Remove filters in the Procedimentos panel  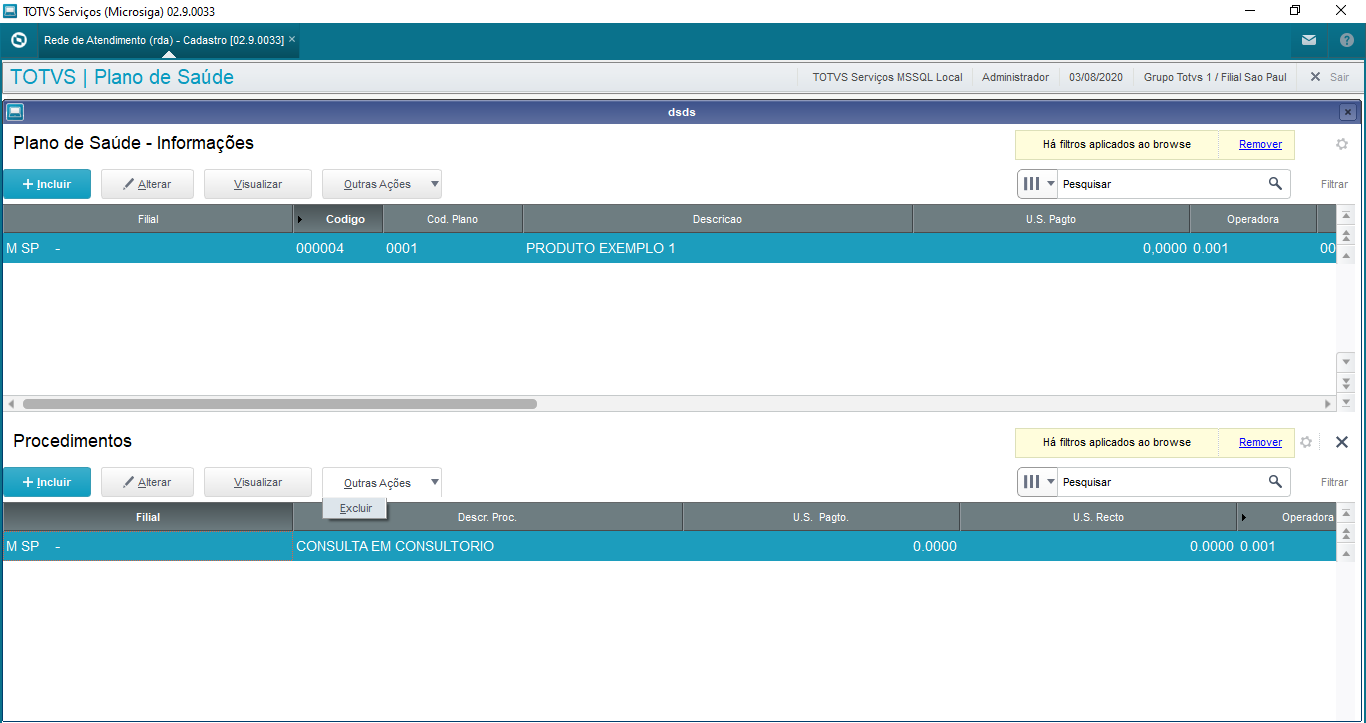(1260, 442)
